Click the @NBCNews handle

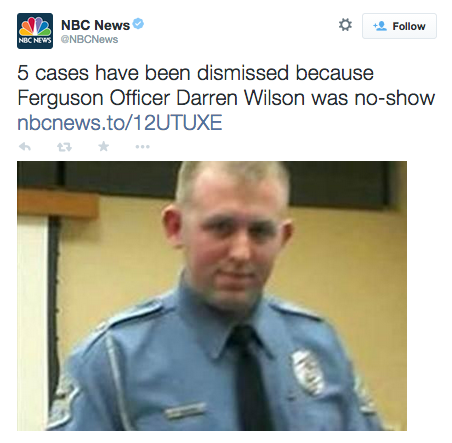(x=89, y=39)
